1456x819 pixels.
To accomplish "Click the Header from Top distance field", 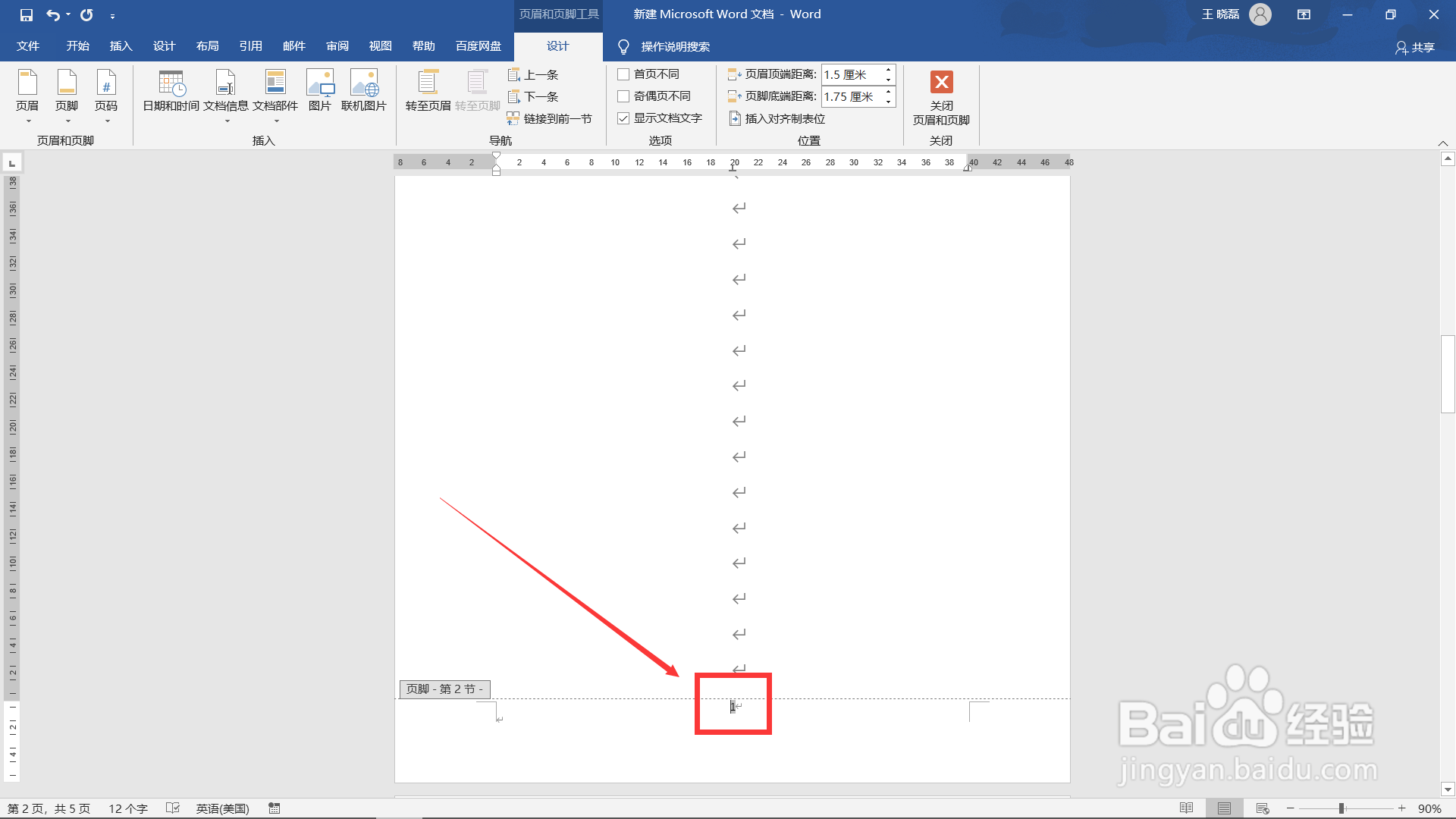I will (x=851, y=74).
